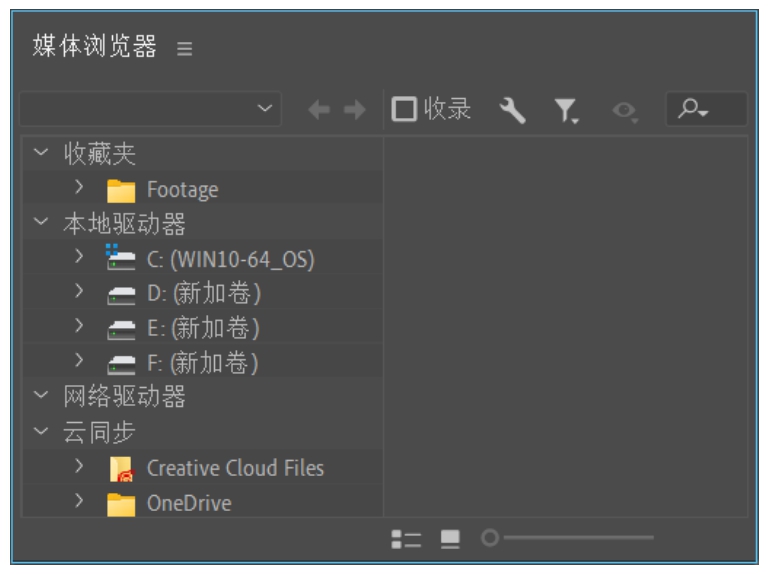The height and width of the screenshot is (577, 768).
Task: Switch to list view icon
Action: pyautogui.click(x=405, y=539)
